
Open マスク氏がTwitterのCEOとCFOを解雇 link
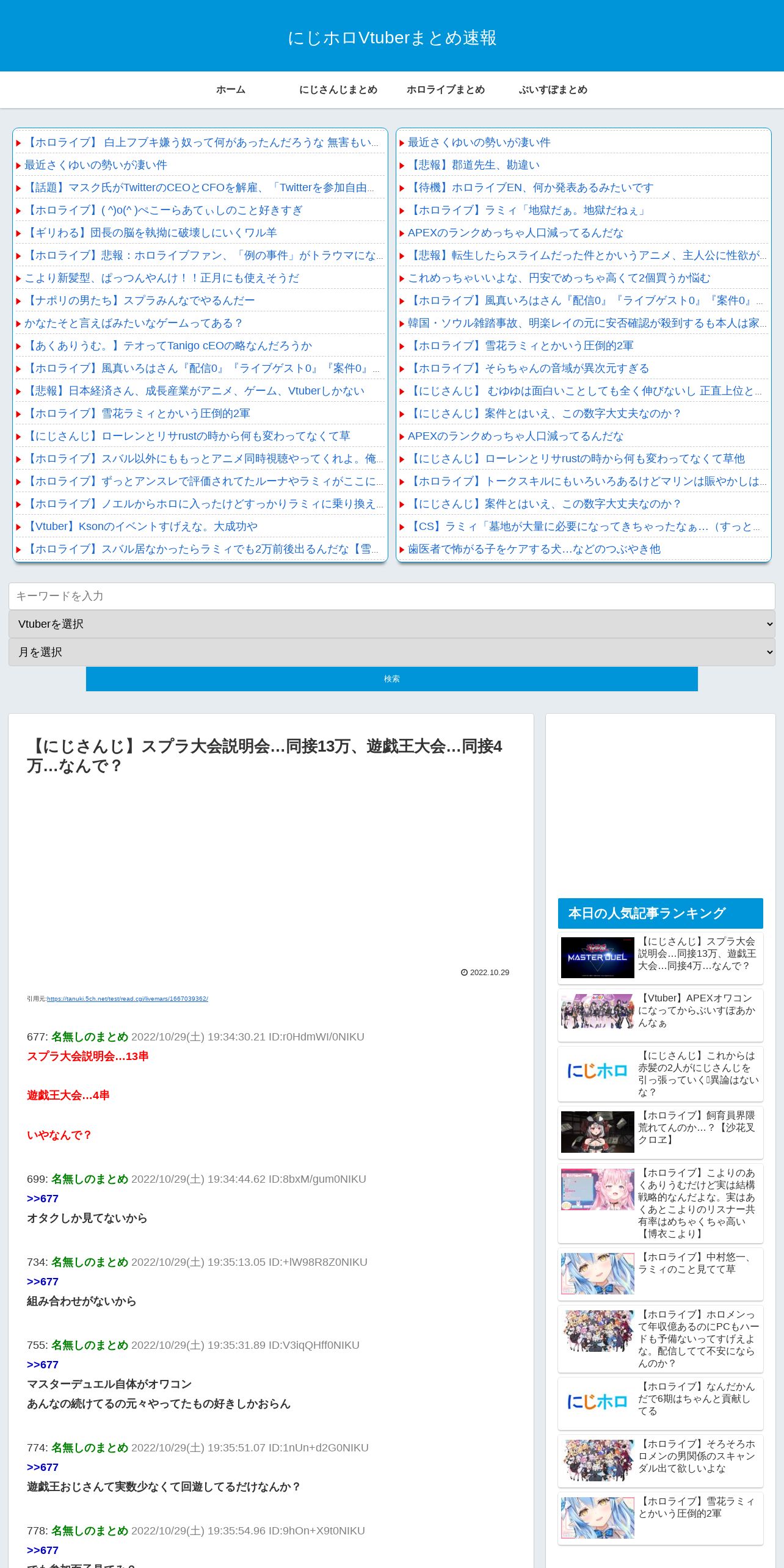[199, 187]
